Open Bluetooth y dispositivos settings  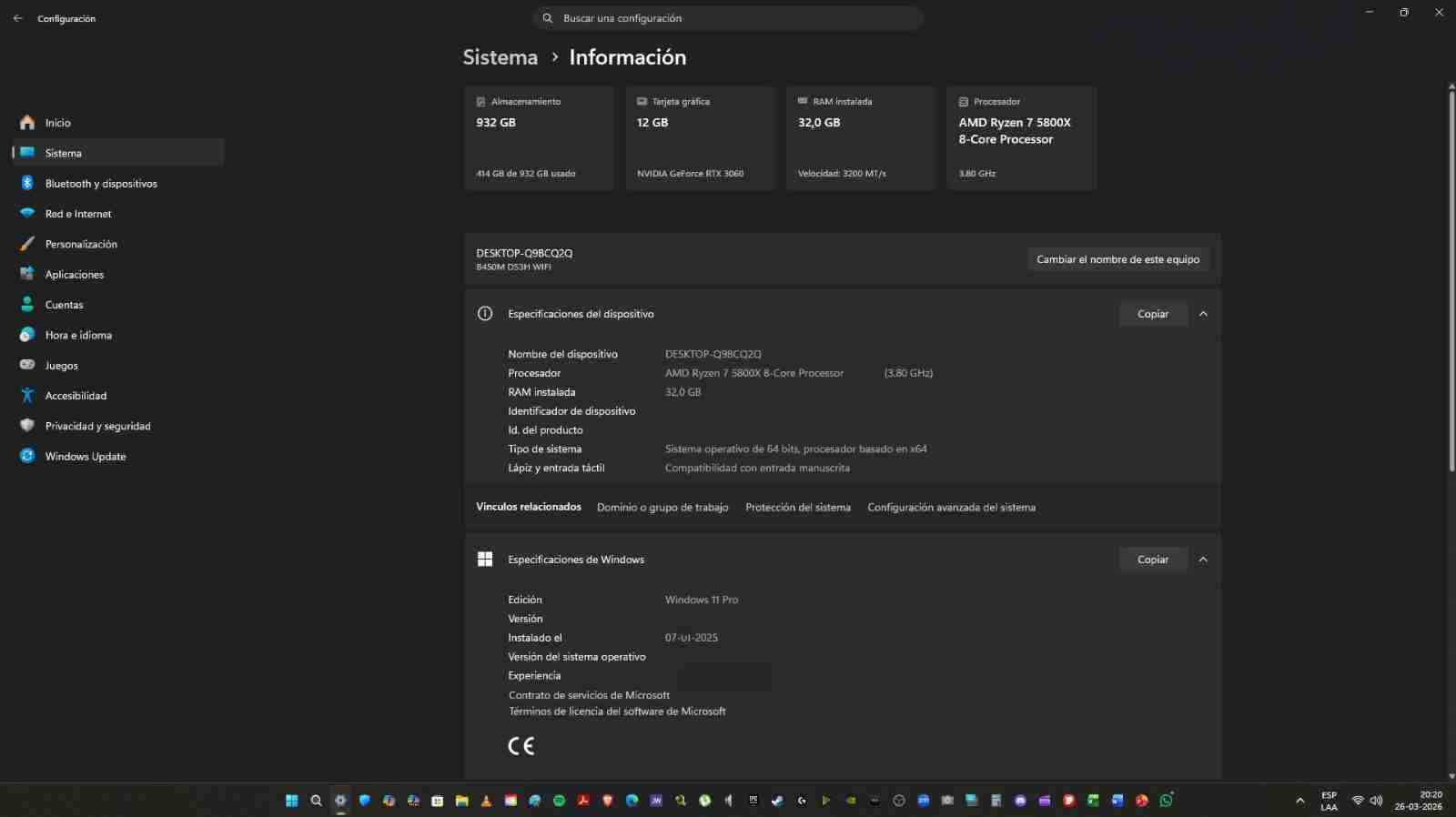(118, 183)
